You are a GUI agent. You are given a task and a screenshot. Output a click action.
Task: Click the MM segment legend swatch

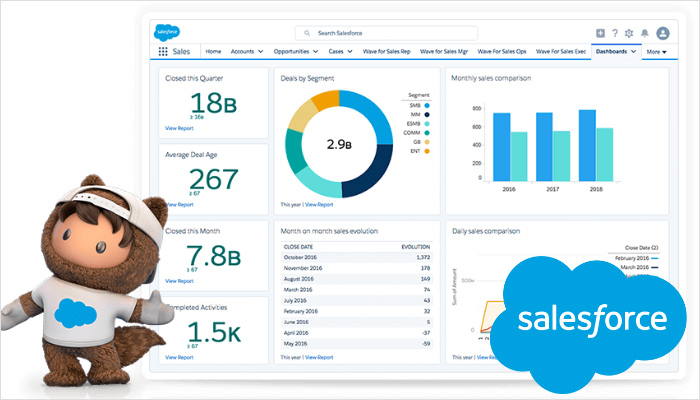point(427,115)
